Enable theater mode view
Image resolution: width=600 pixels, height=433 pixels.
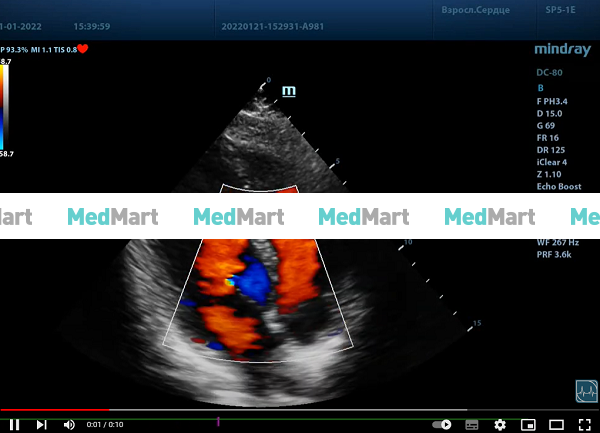(556, 425)
